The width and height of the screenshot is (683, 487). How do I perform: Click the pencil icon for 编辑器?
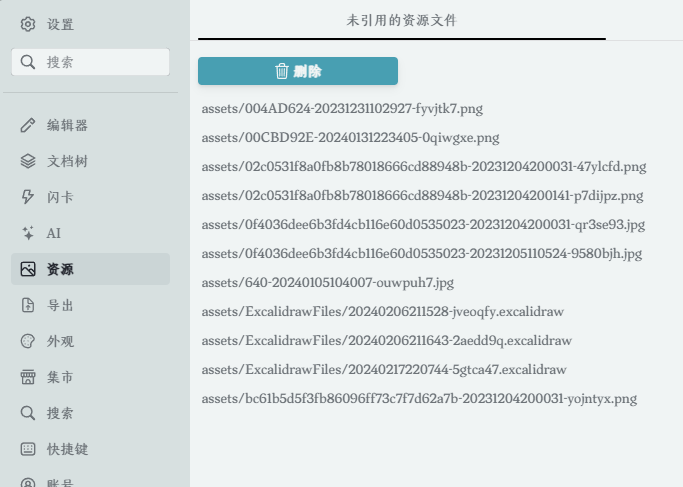click(28, 125)
